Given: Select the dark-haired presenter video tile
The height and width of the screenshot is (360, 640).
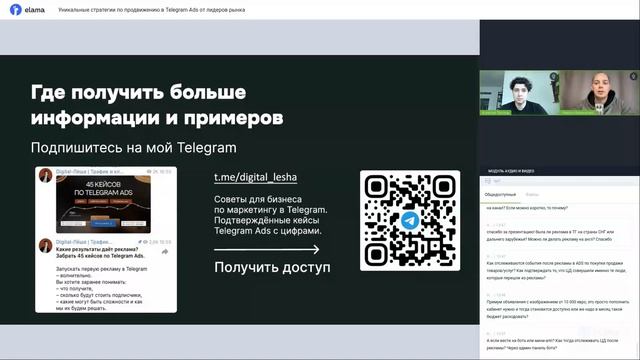Looking at the screenshot, I should (520, 93).
